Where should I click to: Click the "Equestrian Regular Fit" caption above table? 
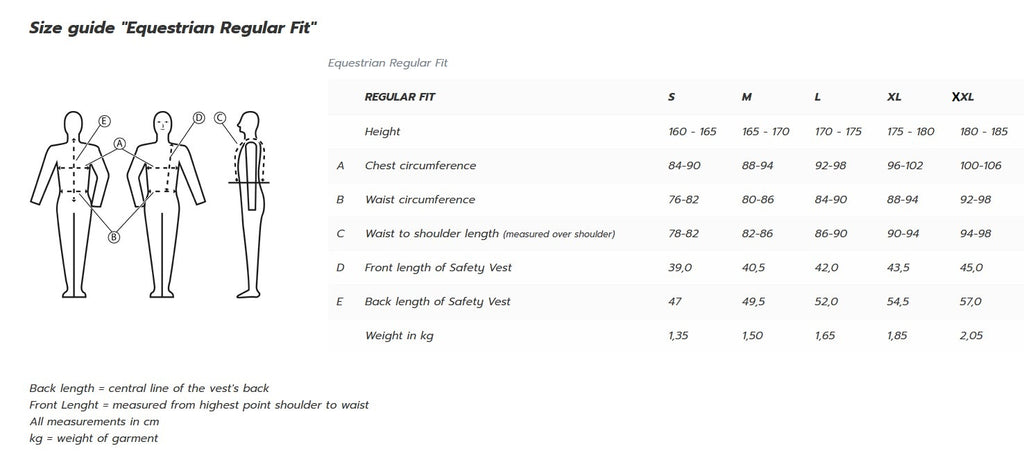[388, 62]
